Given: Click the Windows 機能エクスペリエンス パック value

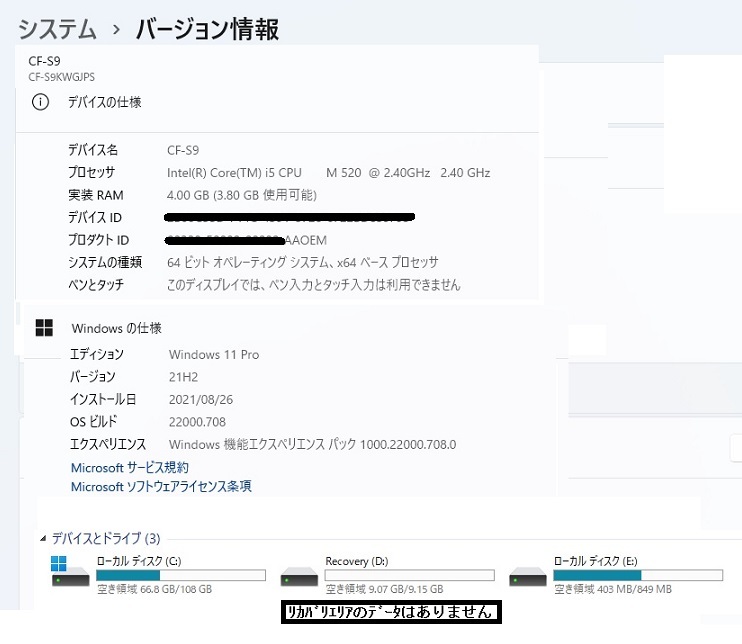Looking at the screenshot, I should [x=312, y=444].
